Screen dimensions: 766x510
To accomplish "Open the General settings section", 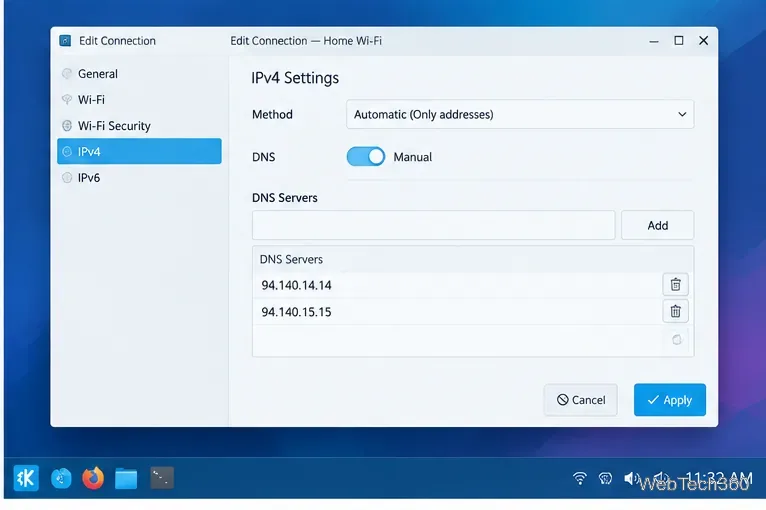I will pos(139,74).
